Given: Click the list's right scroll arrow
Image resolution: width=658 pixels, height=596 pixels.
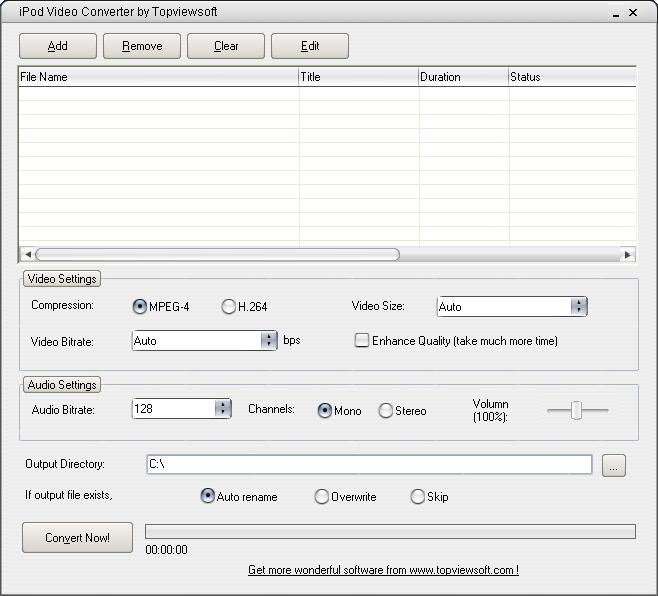Looking at the screenshot, I should coord(628,254).
